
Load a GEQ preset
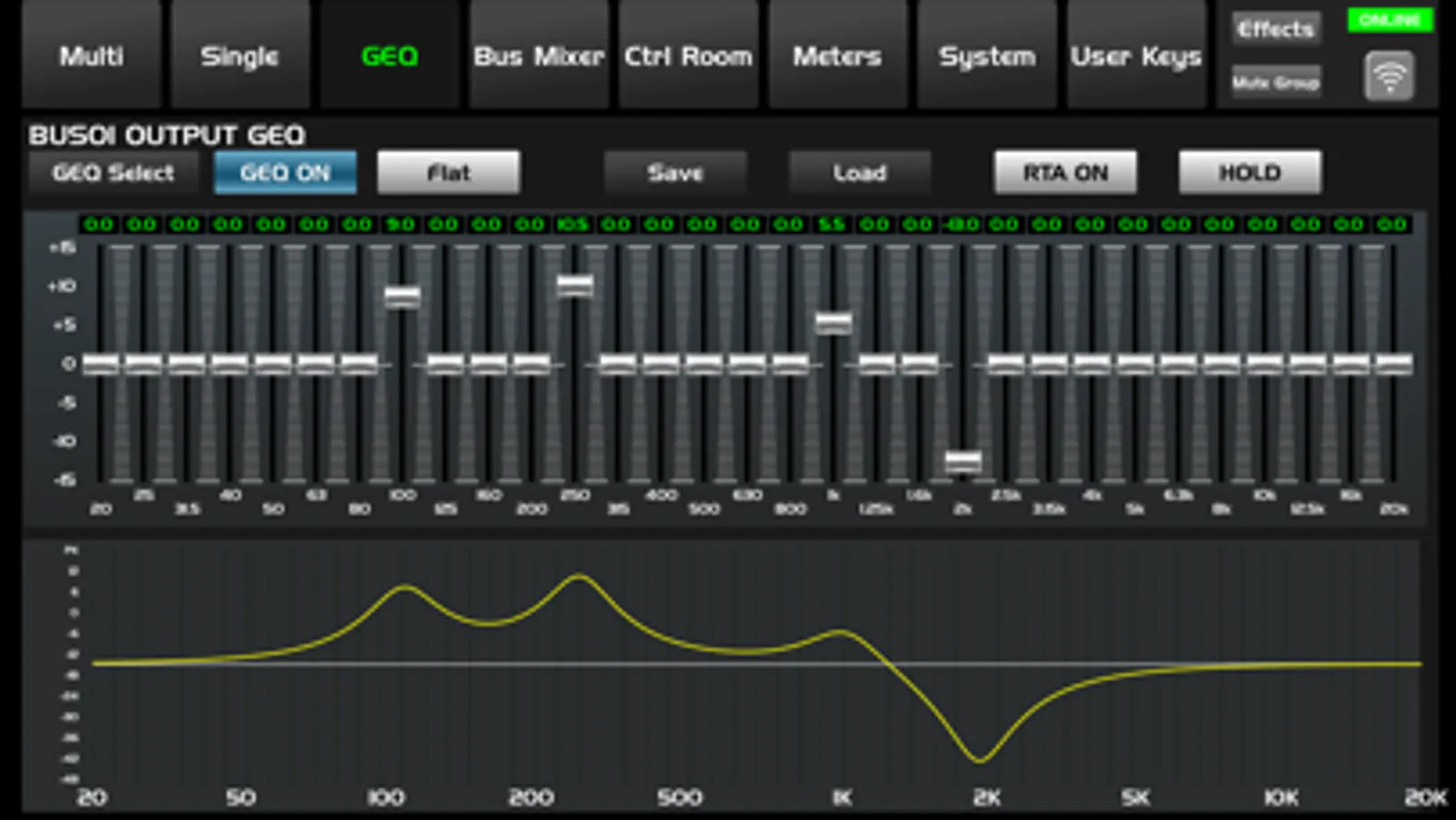tap(860, 172)
